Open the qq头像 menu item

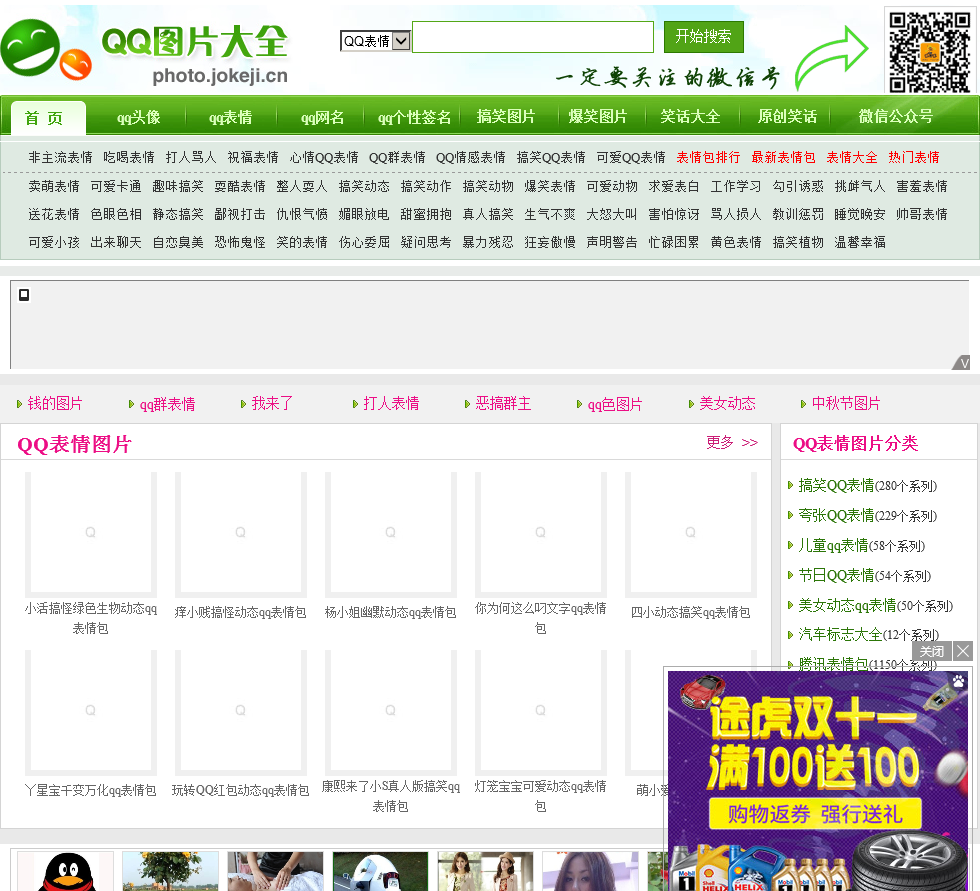tap(139, 117)
